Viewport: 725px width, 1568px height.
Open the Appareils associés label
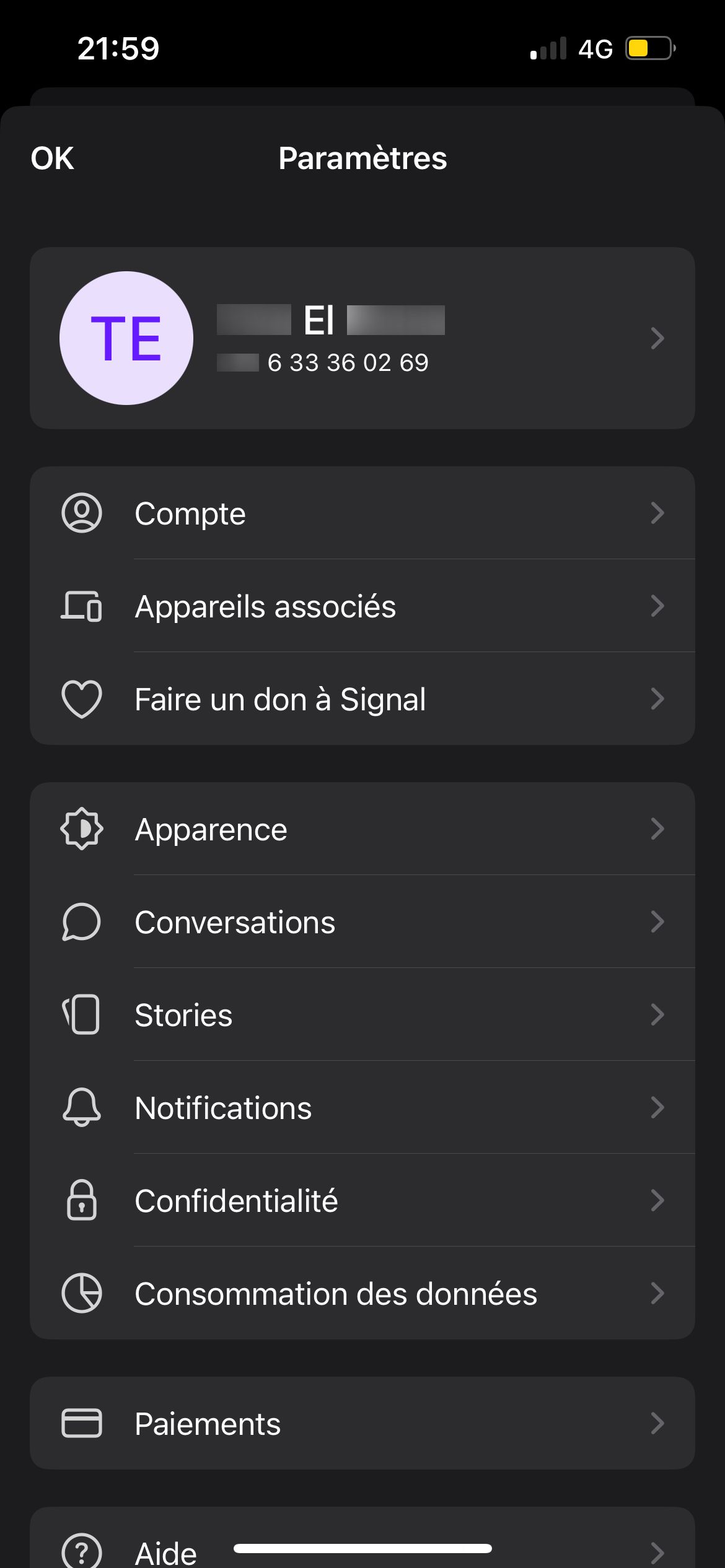pos(265,606)
